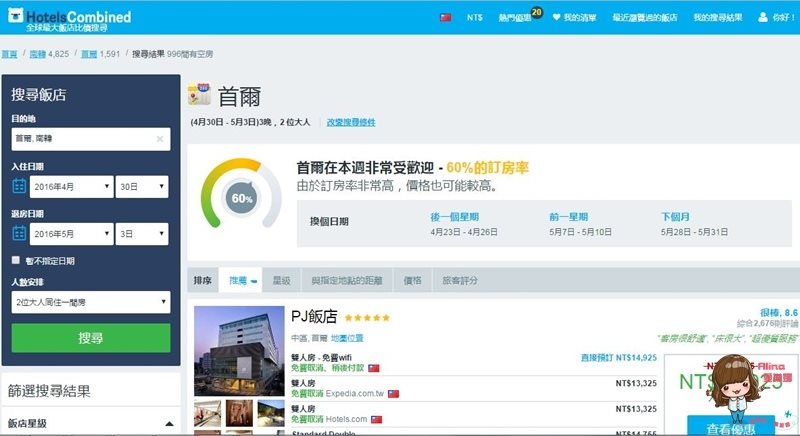This screenshot has width=800, height=436.
Task: Open the heart icon wish list
Action: (556, 17)
